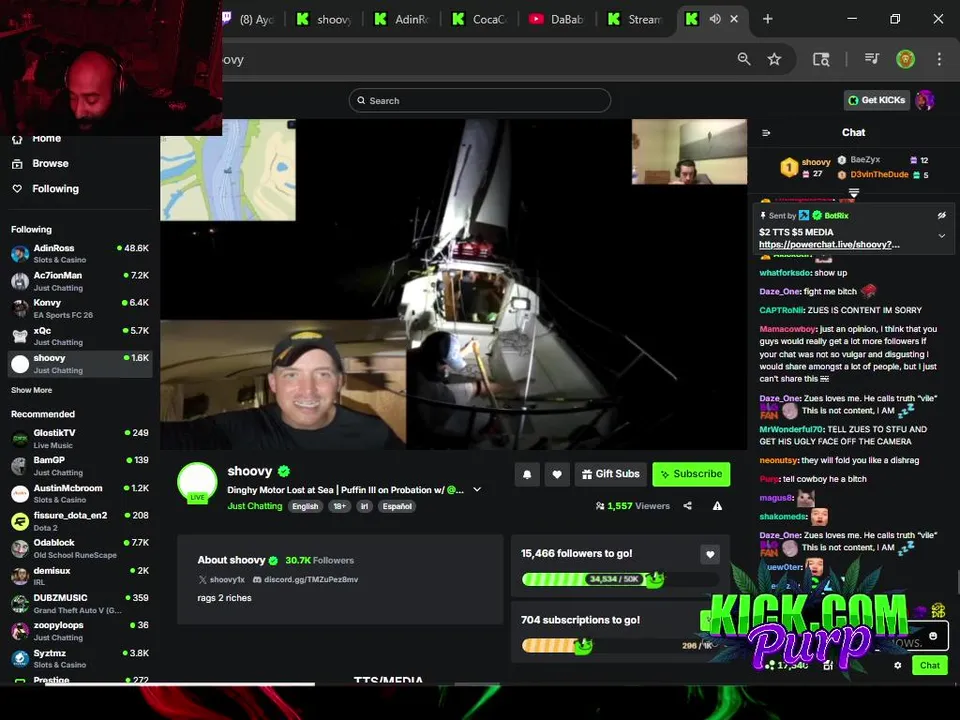Click D3vinTheDude in chat leaderboard
This screenshot has height=720, width=960.
click(879, 174)
